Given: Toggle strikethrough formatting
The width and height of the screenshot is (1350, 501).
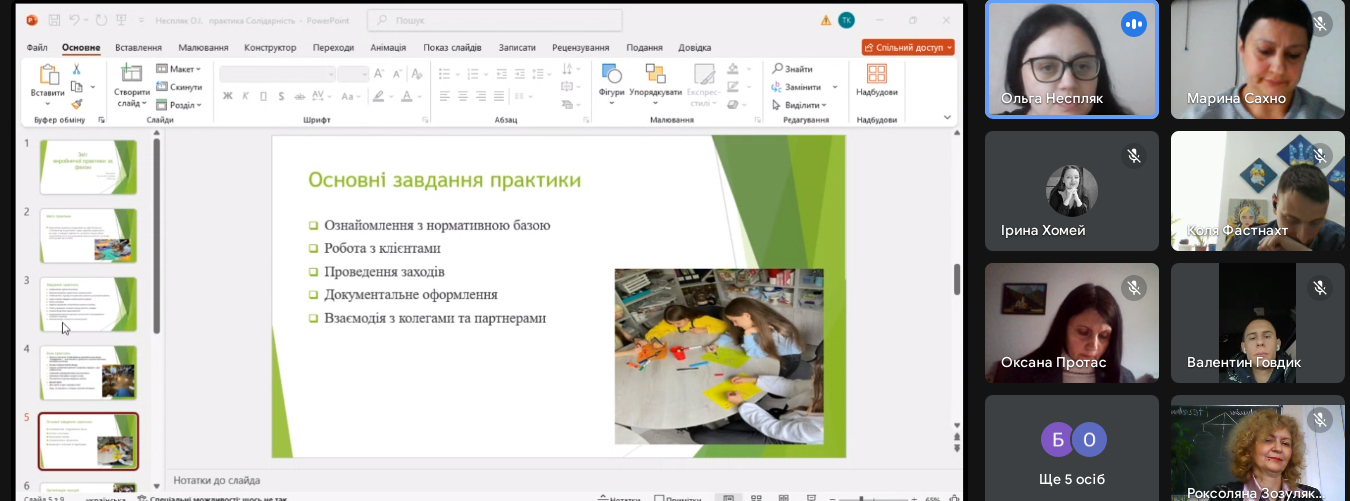Looking at the screenshot, I should point(300,96).
